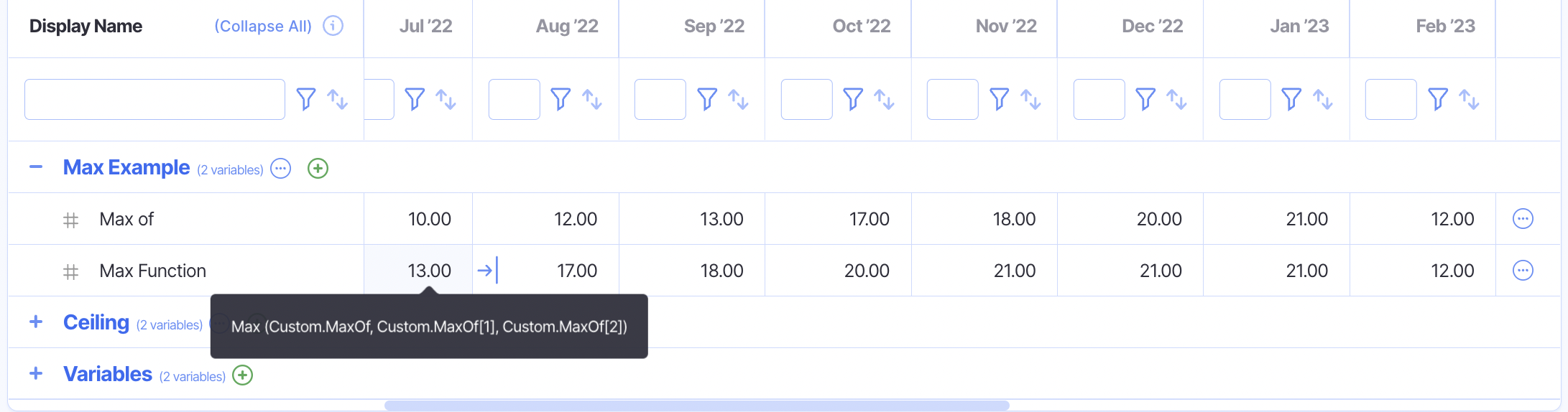This screenshot has width=1568, height=412.
Task: Select the Max Function Jul '22 cell
Action: click(x=418, y=271)
